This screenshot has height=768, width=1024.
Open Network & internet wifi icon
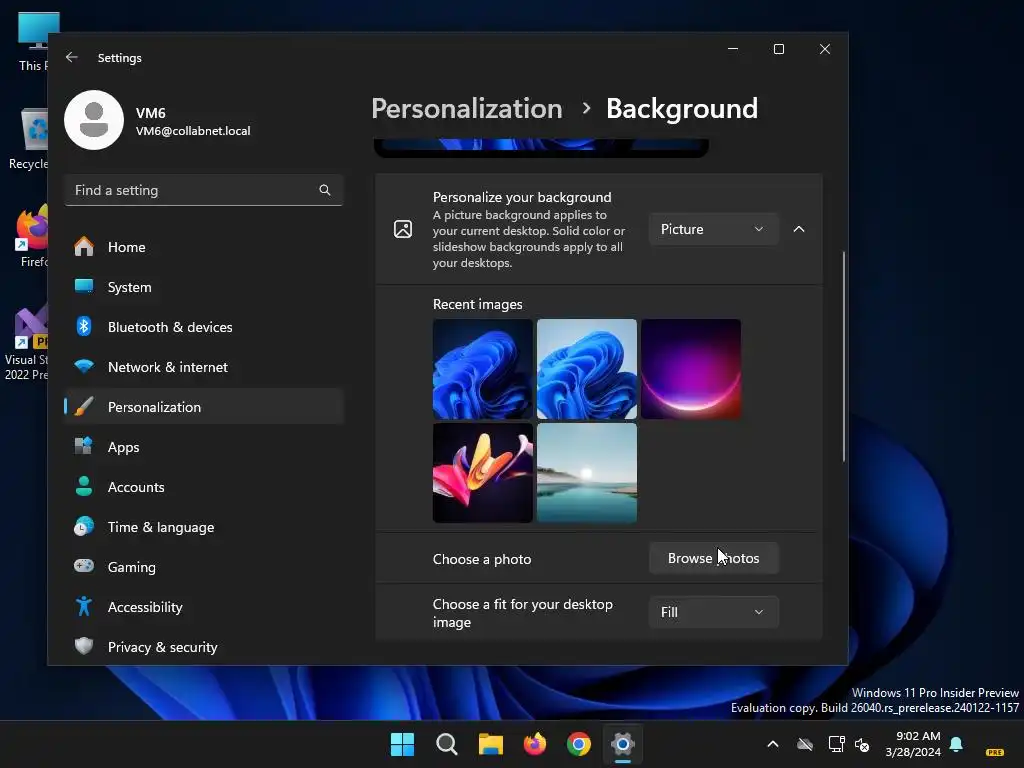pyautogui.click(x=84, y=366)
